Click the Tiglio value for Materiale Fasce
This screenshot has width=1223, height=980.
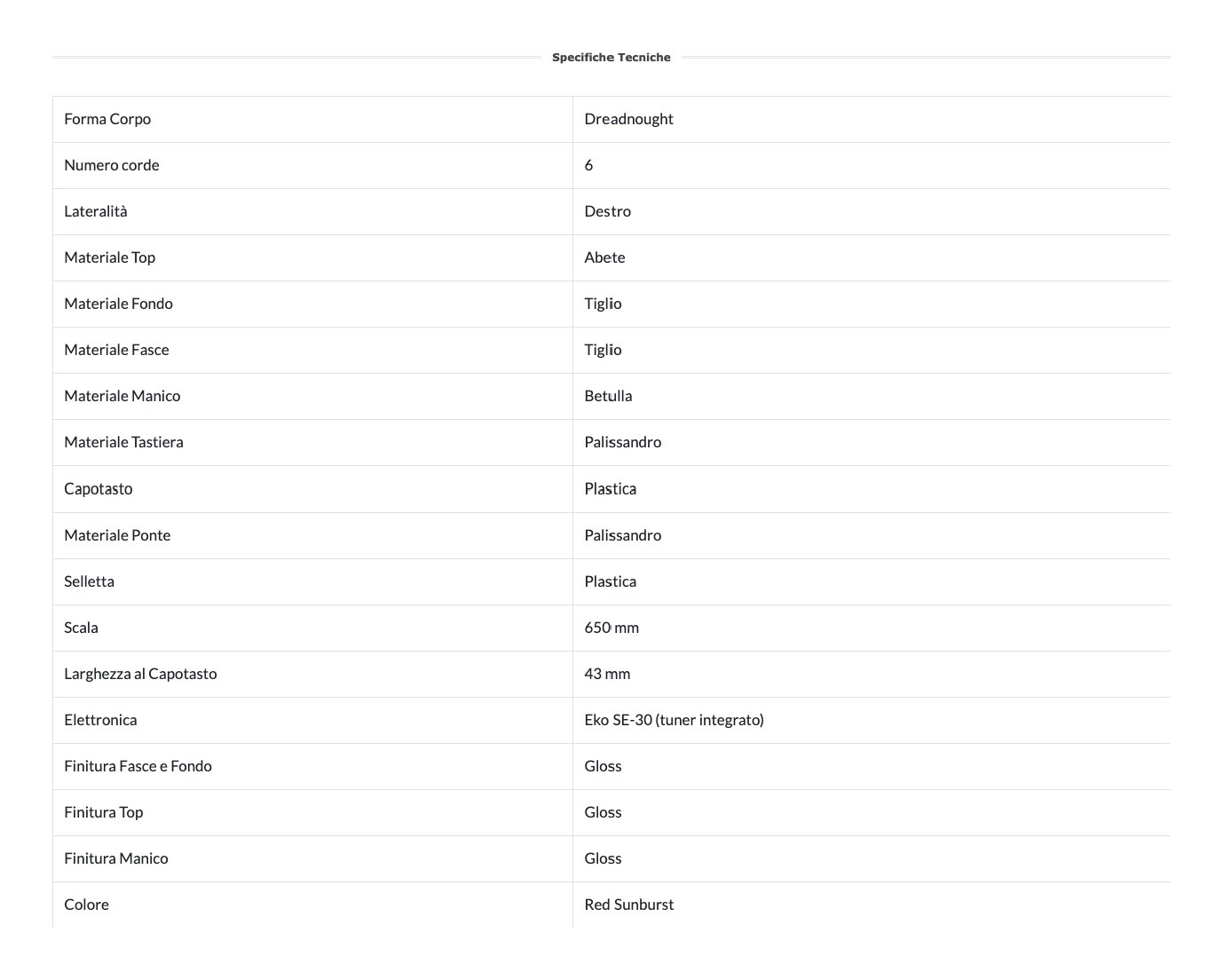[x=603, y=350]
